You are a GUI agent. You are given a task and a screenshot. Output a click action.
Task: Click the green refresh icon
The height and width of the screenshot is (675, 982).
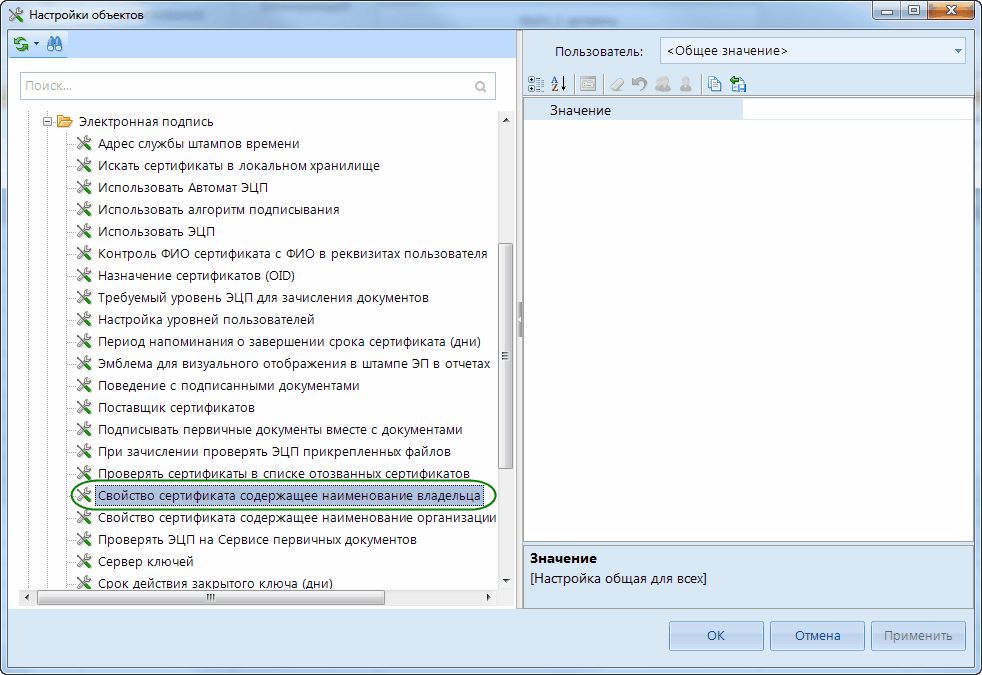coord(21,44)
